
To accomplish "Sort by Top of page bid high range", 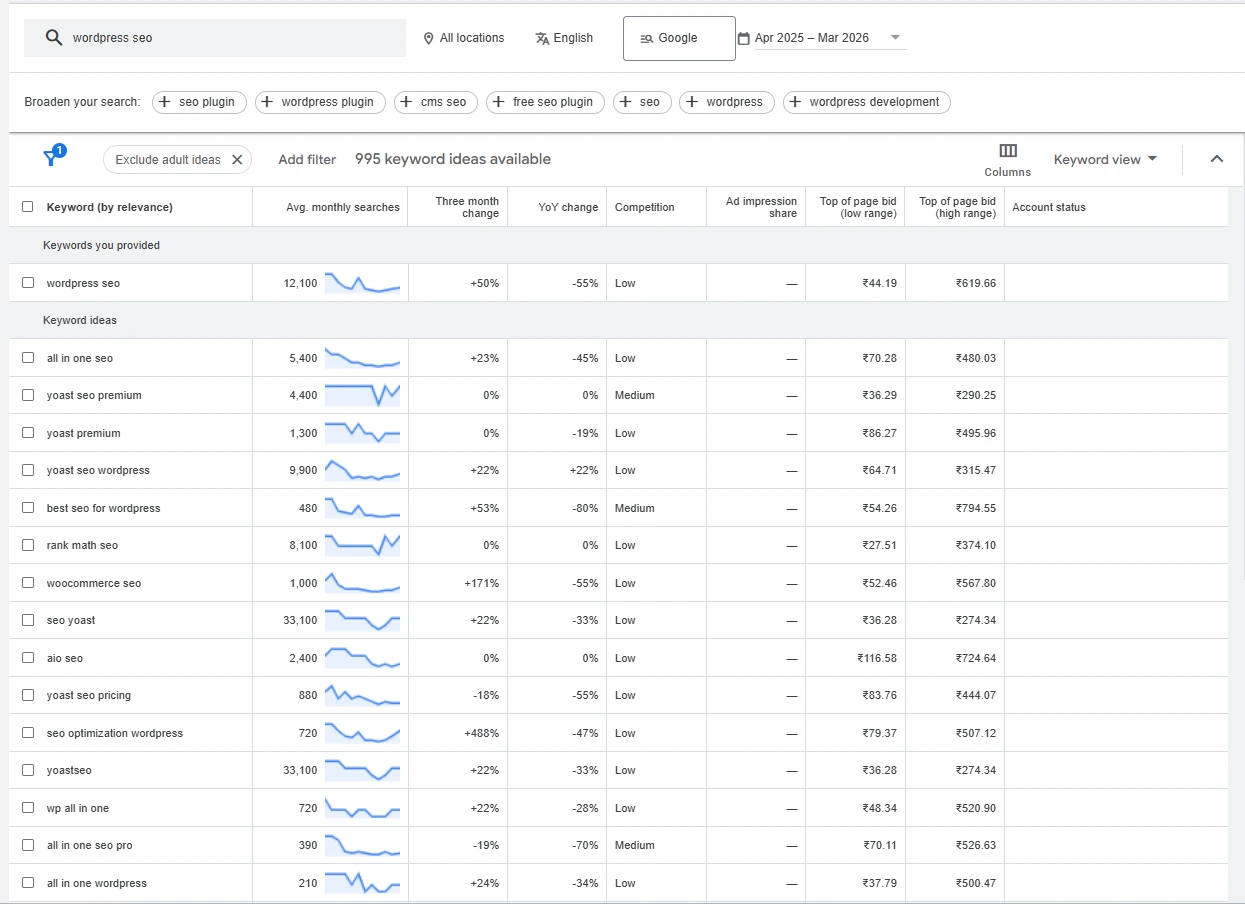I will click(957, 207).
